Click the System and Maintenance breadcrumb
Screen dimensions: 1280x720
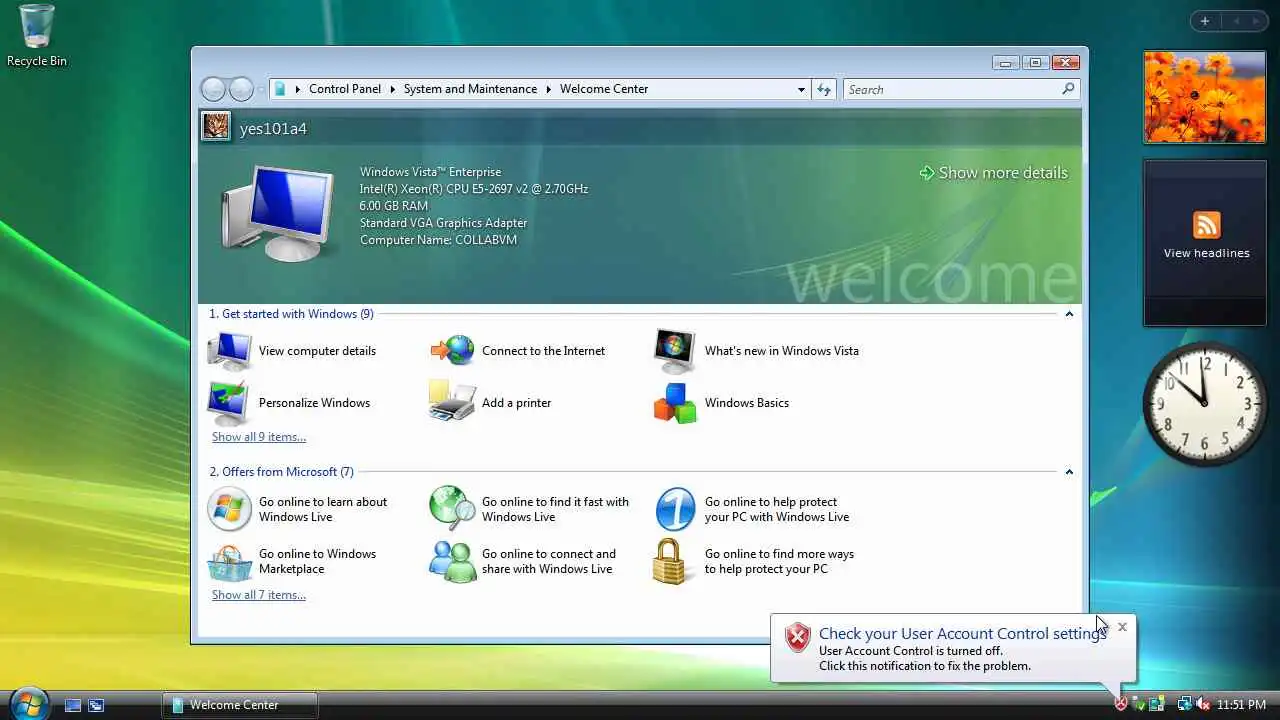click(x=470, y=89)
